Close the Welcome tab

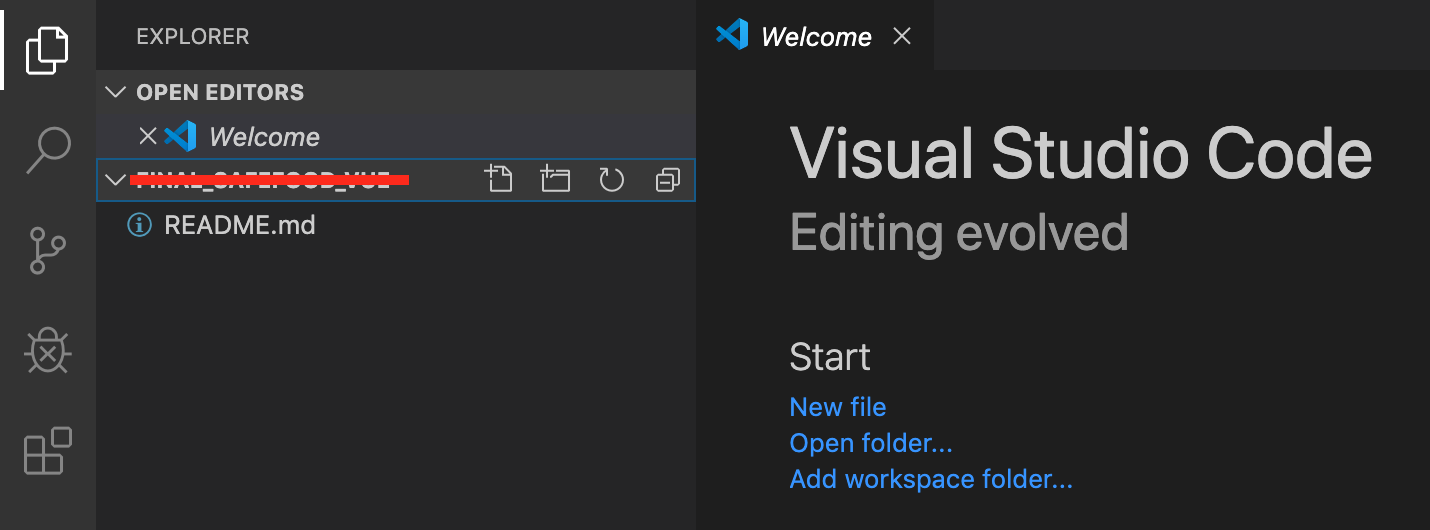[901, 36]
